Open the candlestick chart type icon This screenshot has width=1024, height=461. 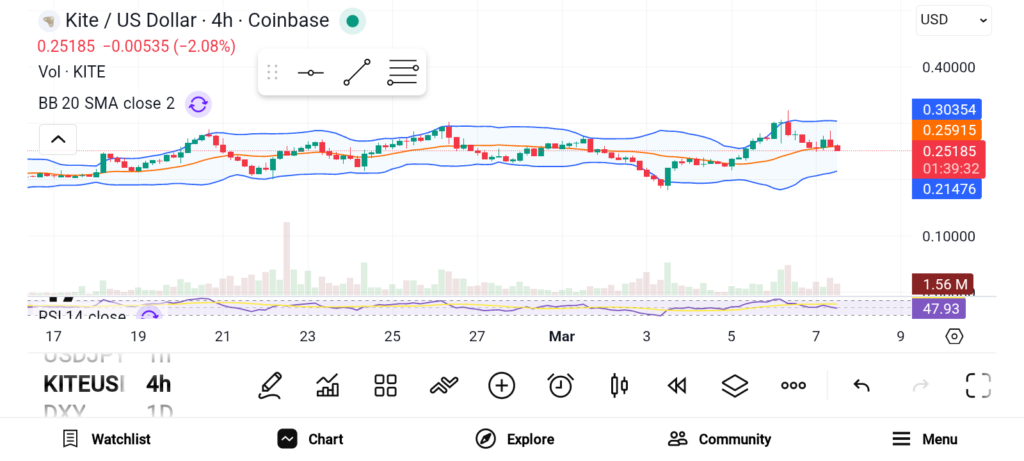coord(619,385)
